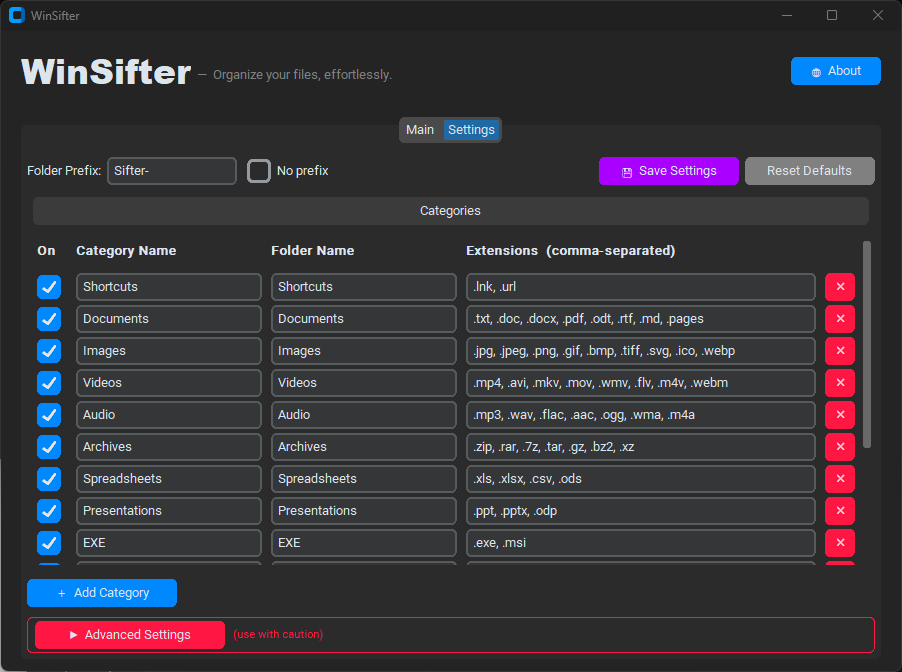Click the Spreadsheets folder name field
902x672 pixels.
click(x=364, y=479)
